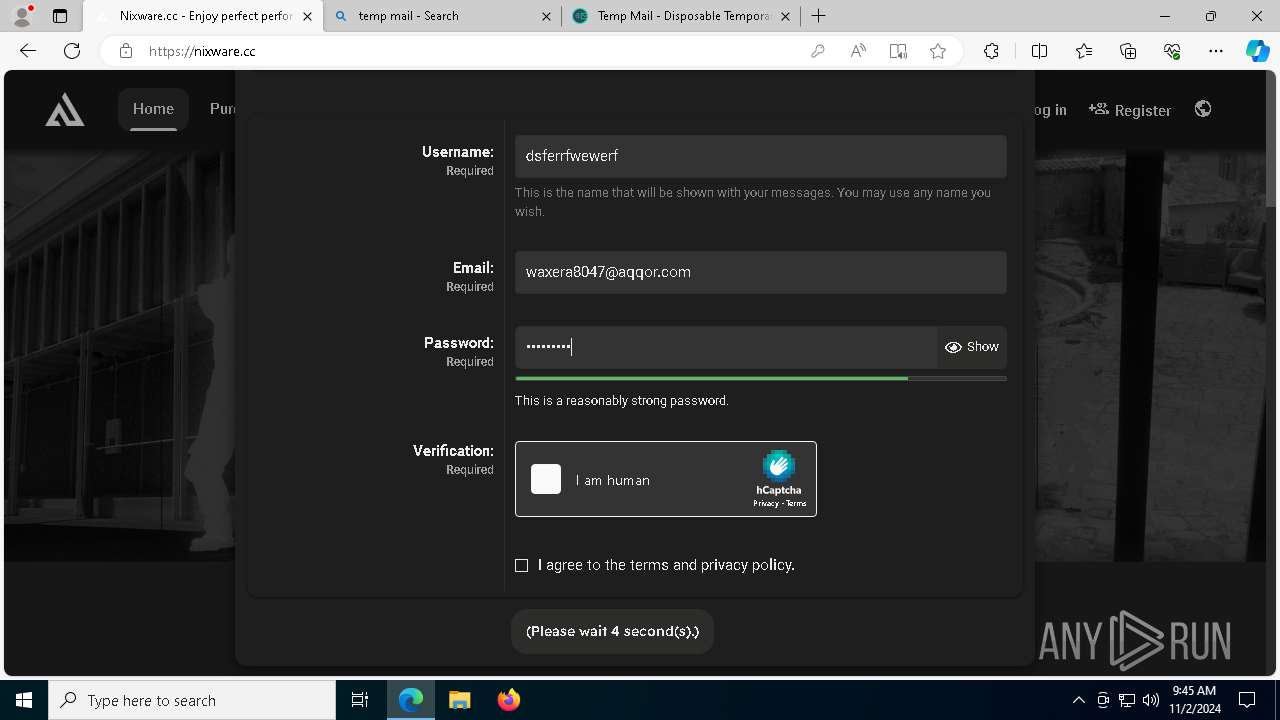Open the split screen icon
Screen dimensions: 1280x720
pos(1039,51)
